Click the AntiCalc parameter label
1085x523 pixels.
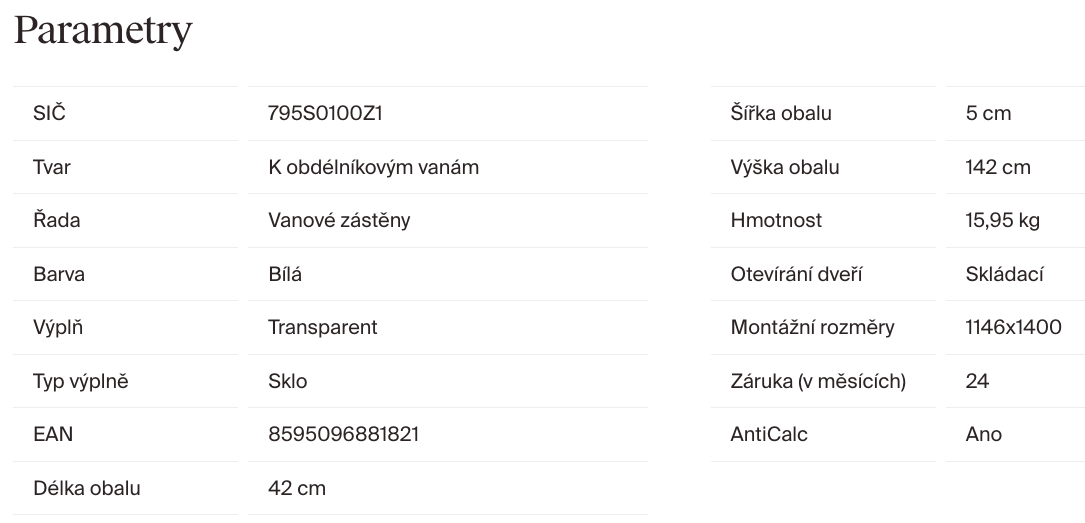click(769, 434)
